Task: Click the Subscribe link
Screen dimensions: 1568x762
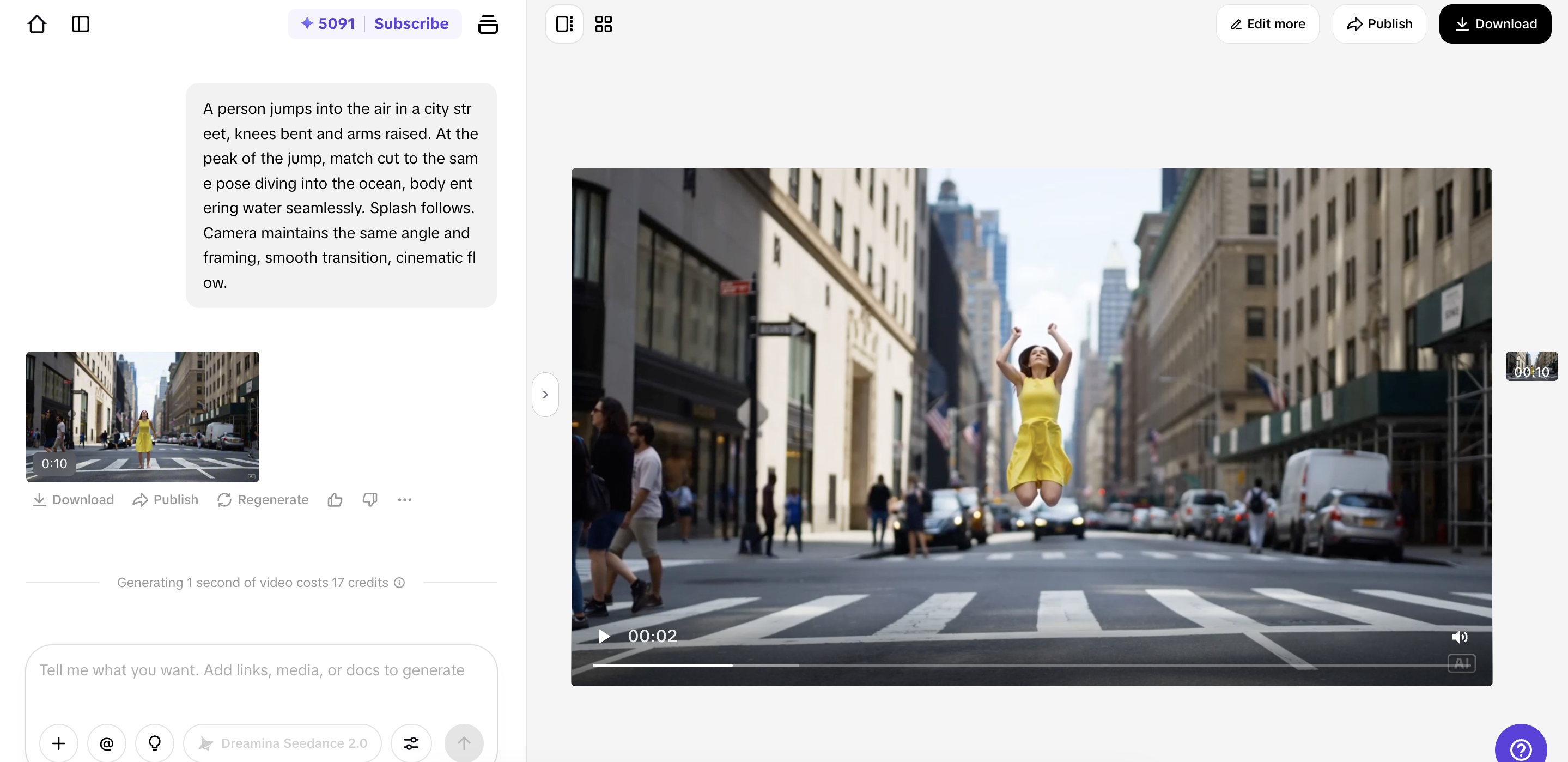Action: (411, 24)
